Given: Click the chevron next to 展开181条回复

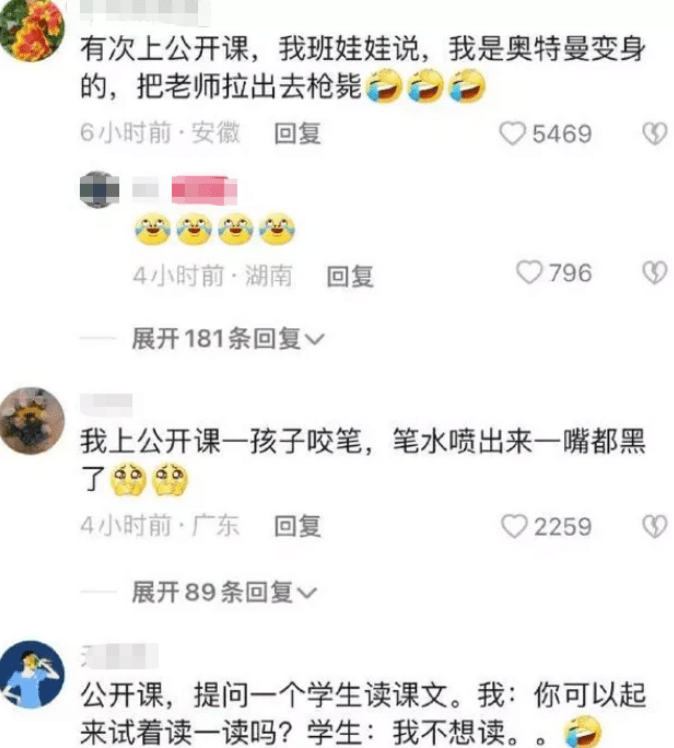Looking at the screenshot, I should 315,340.
